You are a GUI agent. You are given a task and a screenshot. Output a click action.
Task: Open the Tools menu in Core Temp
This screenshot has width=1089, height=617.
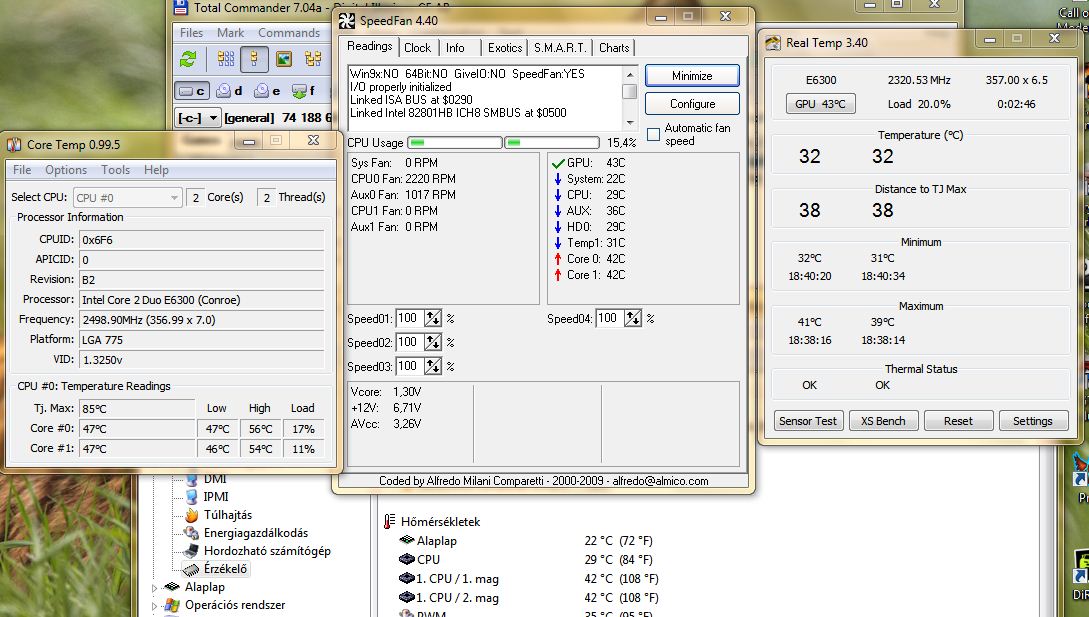pos(115,170)
